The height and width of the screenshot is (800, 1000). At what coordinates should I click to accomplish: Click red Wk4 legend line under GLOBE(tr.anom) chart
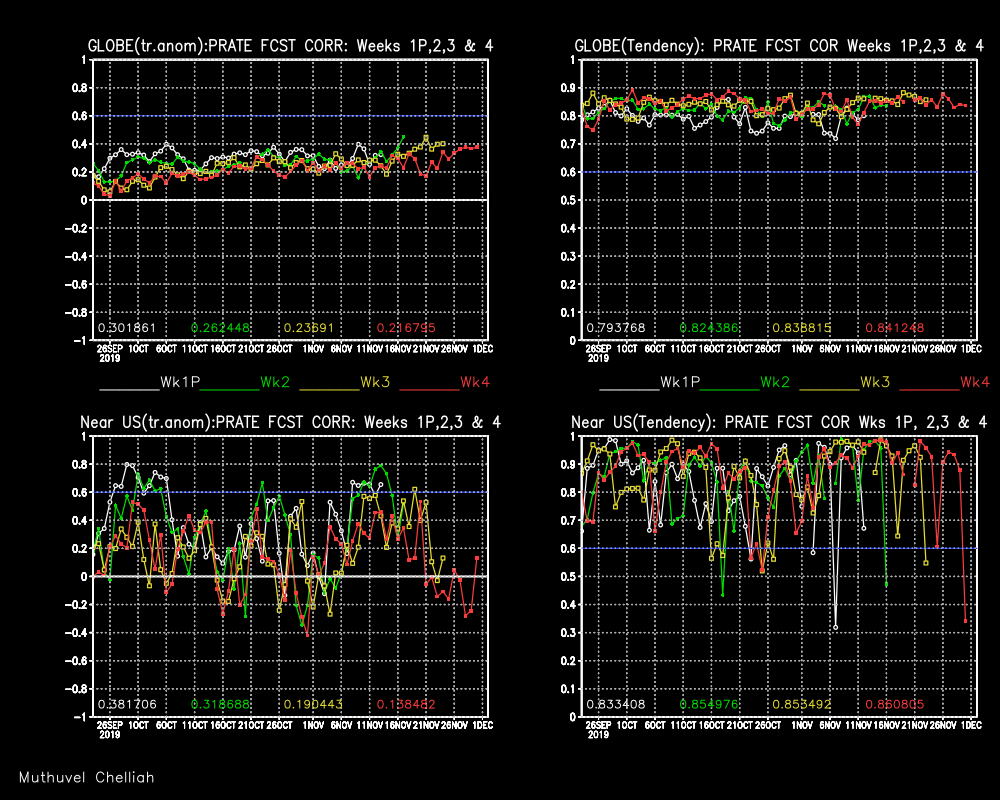tap(429, 389)
